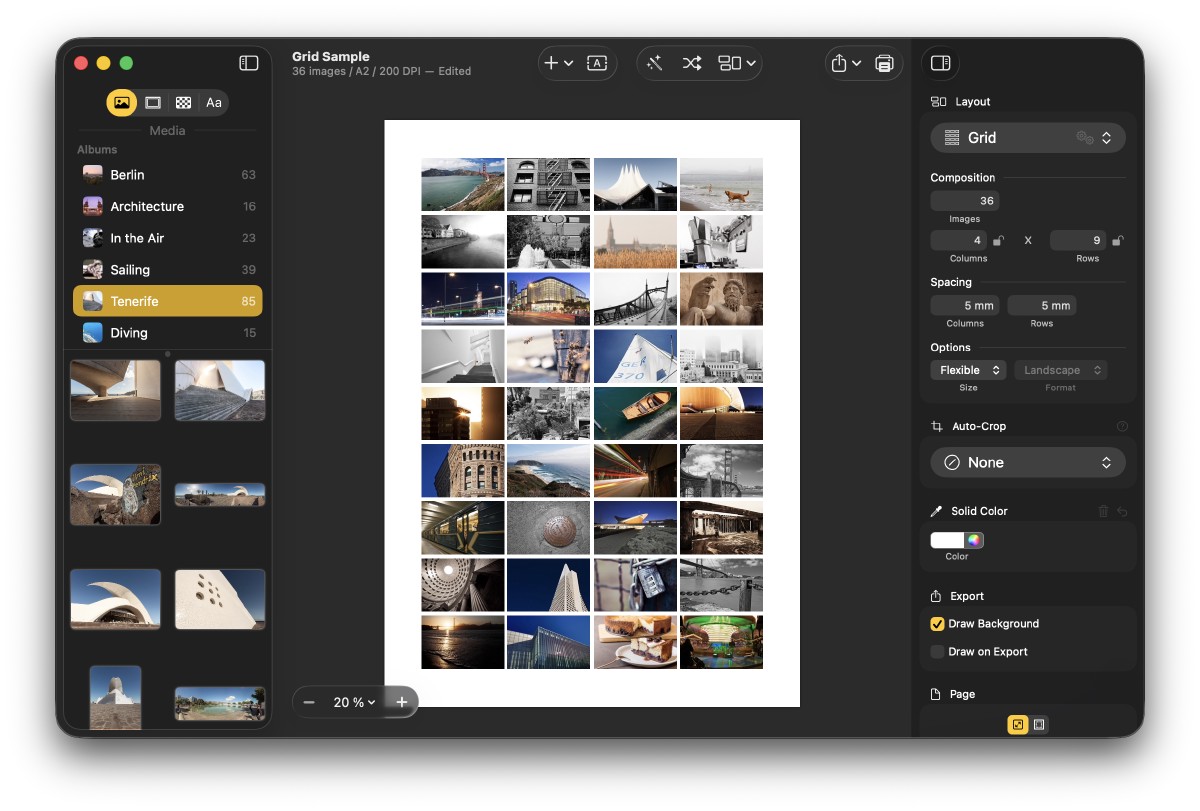Disable the Draw Background checkbox
The height and width of the screenshot is (811, 1200).
point(937,623)
